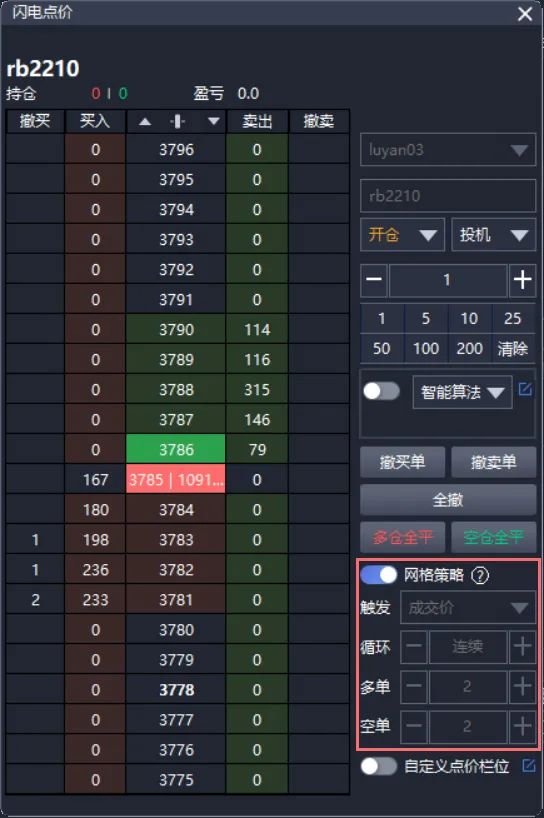Viewport: 544px width, 818px height.
Task: Click the rb2210 contract input field
Action: [448, 196]
